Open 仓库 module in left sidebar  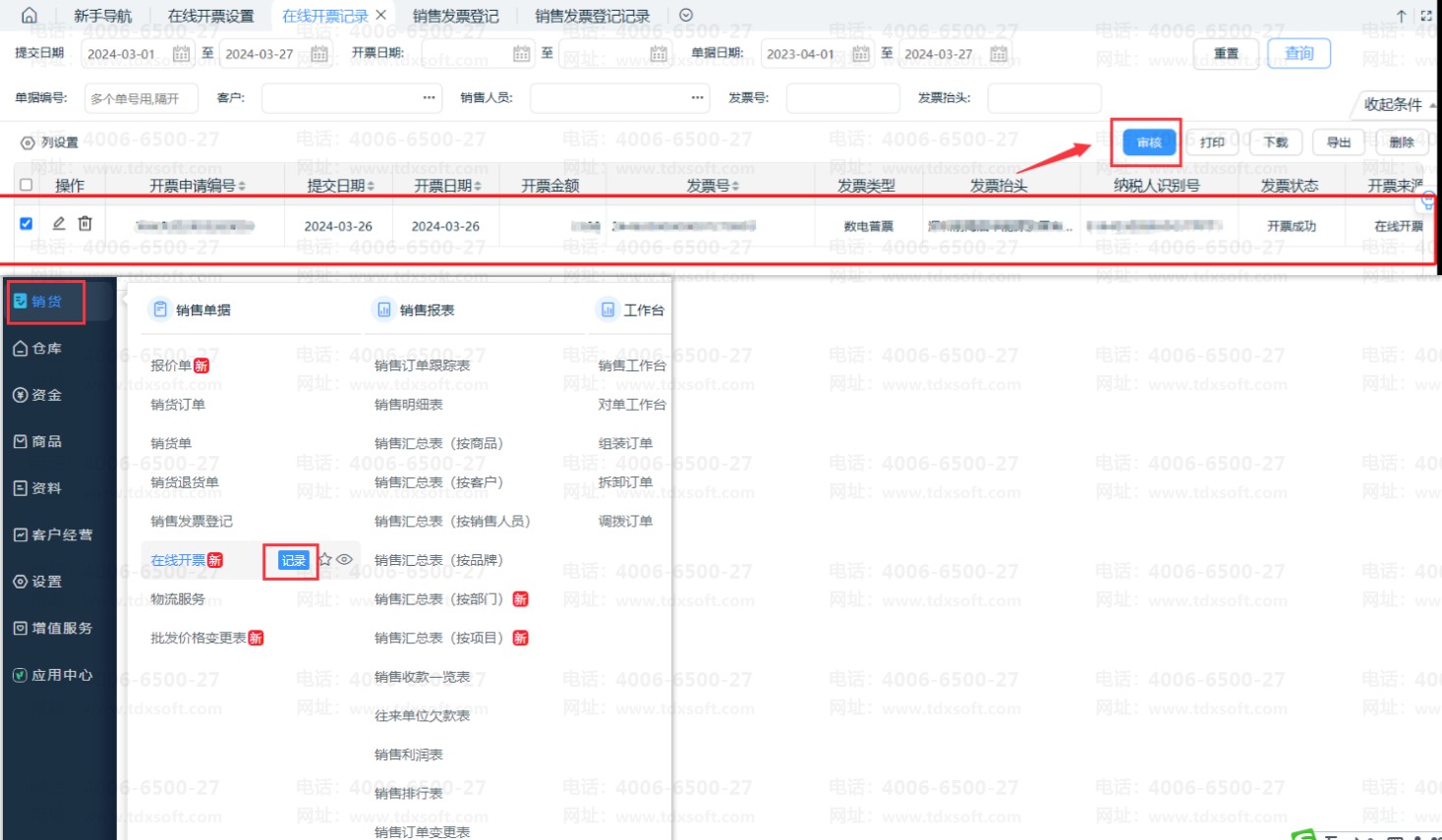[38, 349]
